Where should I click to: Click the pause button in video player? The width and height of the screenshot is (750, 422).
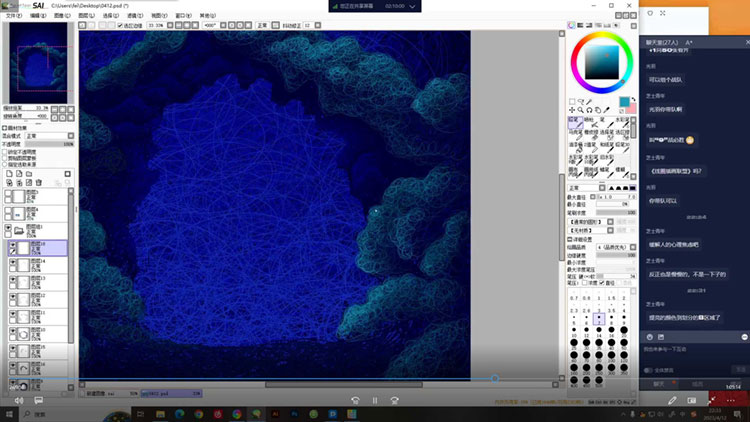pos(375,400)
